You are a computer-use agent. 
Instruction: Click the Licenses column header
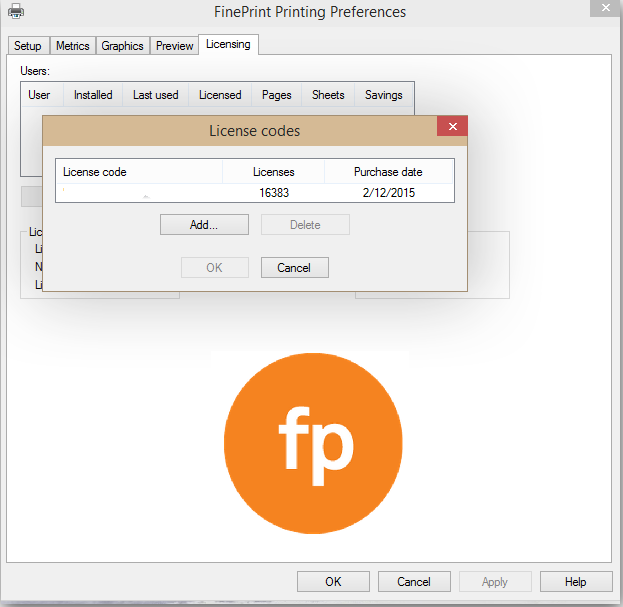pos(274,172)
